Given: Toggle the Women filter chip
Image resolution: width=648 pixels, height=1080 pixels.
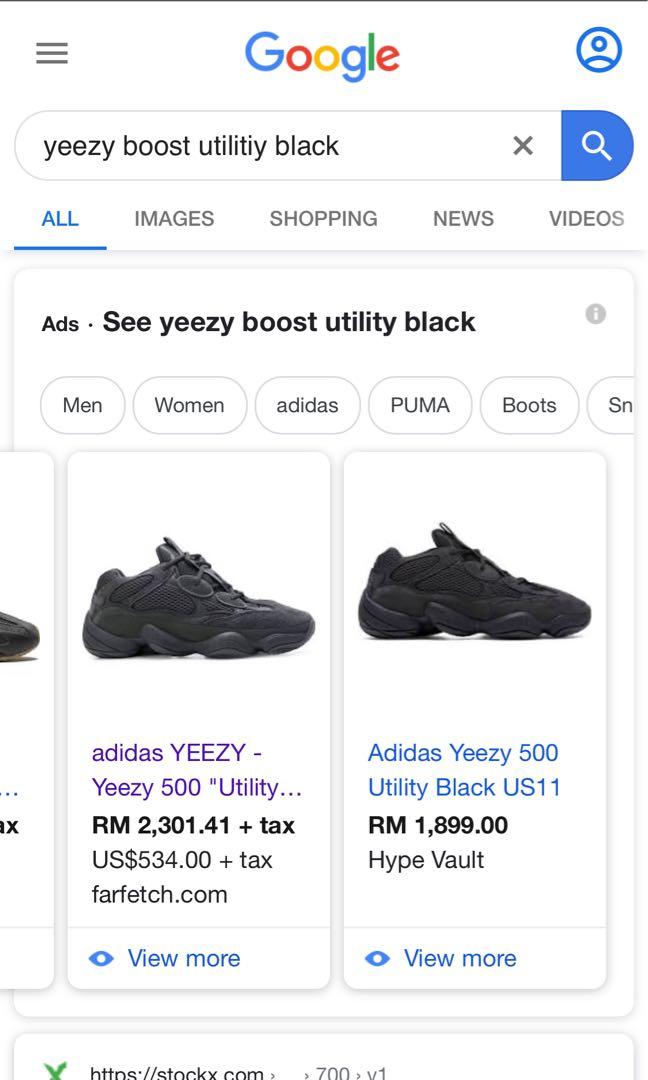Looking at the screenshot, I should [189, 405].
